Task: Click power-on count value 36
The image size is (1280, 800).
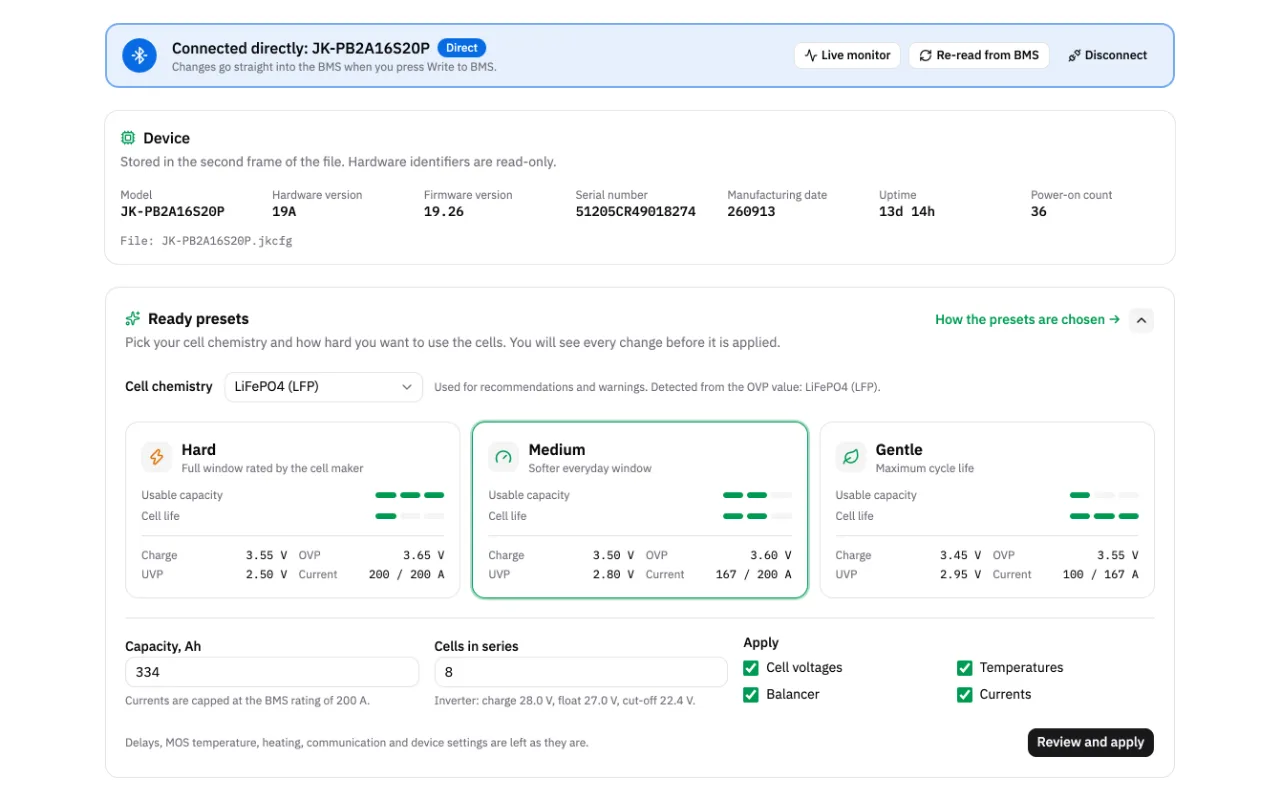Action: pyautogui.click(x=1039, y=212)
